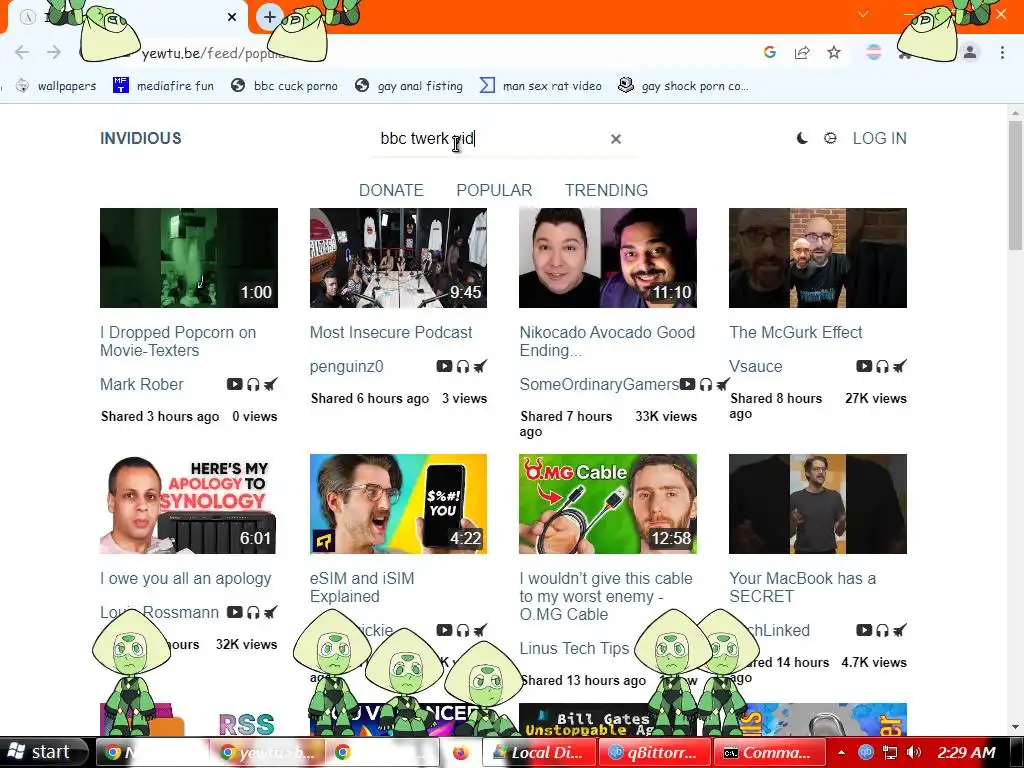Open YouTube icon on eSIM and iSIM video
This screenshot has width=1024, height=768.
(x=444, y=630)
